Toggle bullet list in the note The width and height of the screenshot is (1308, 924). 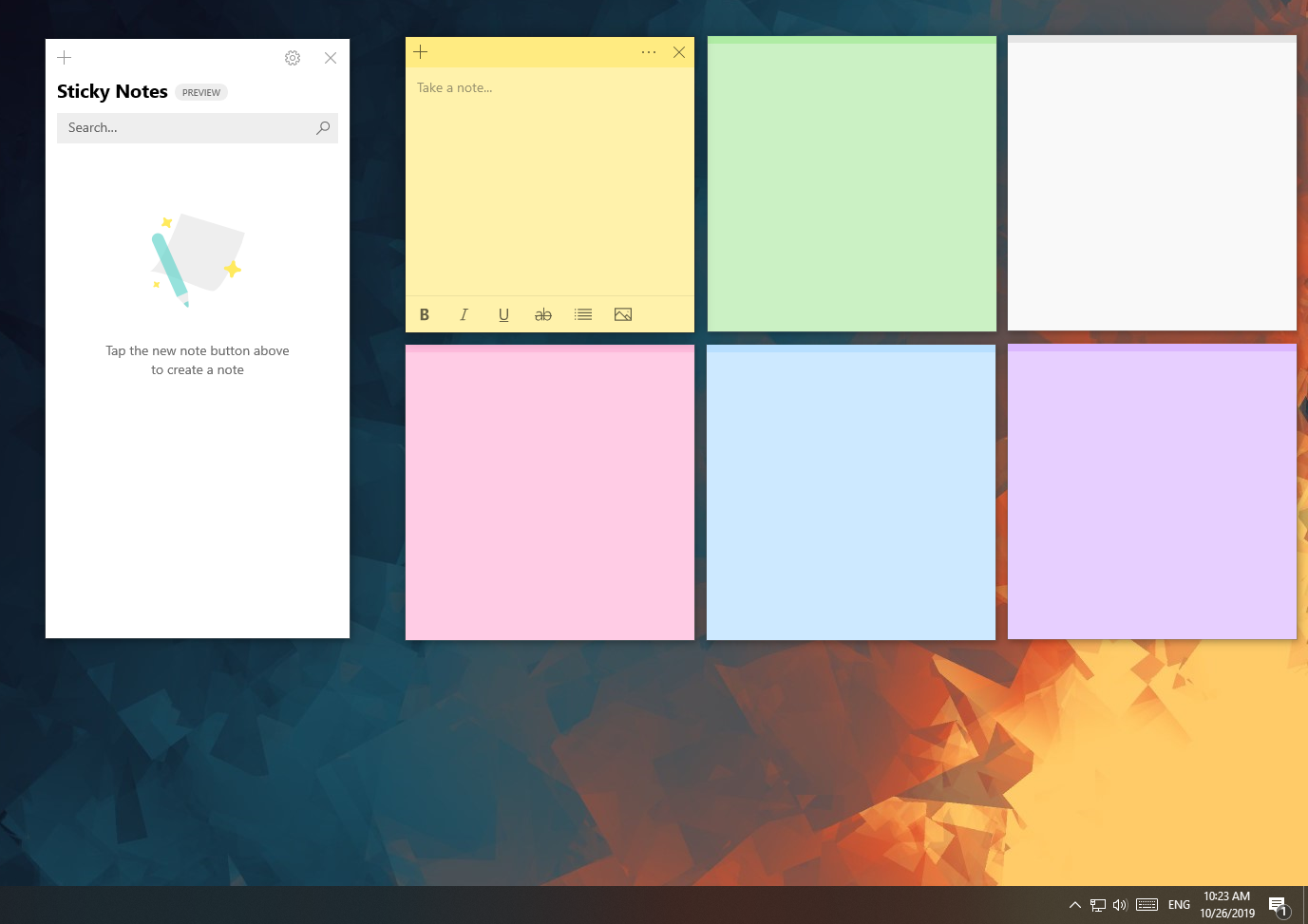click(583, 315)
